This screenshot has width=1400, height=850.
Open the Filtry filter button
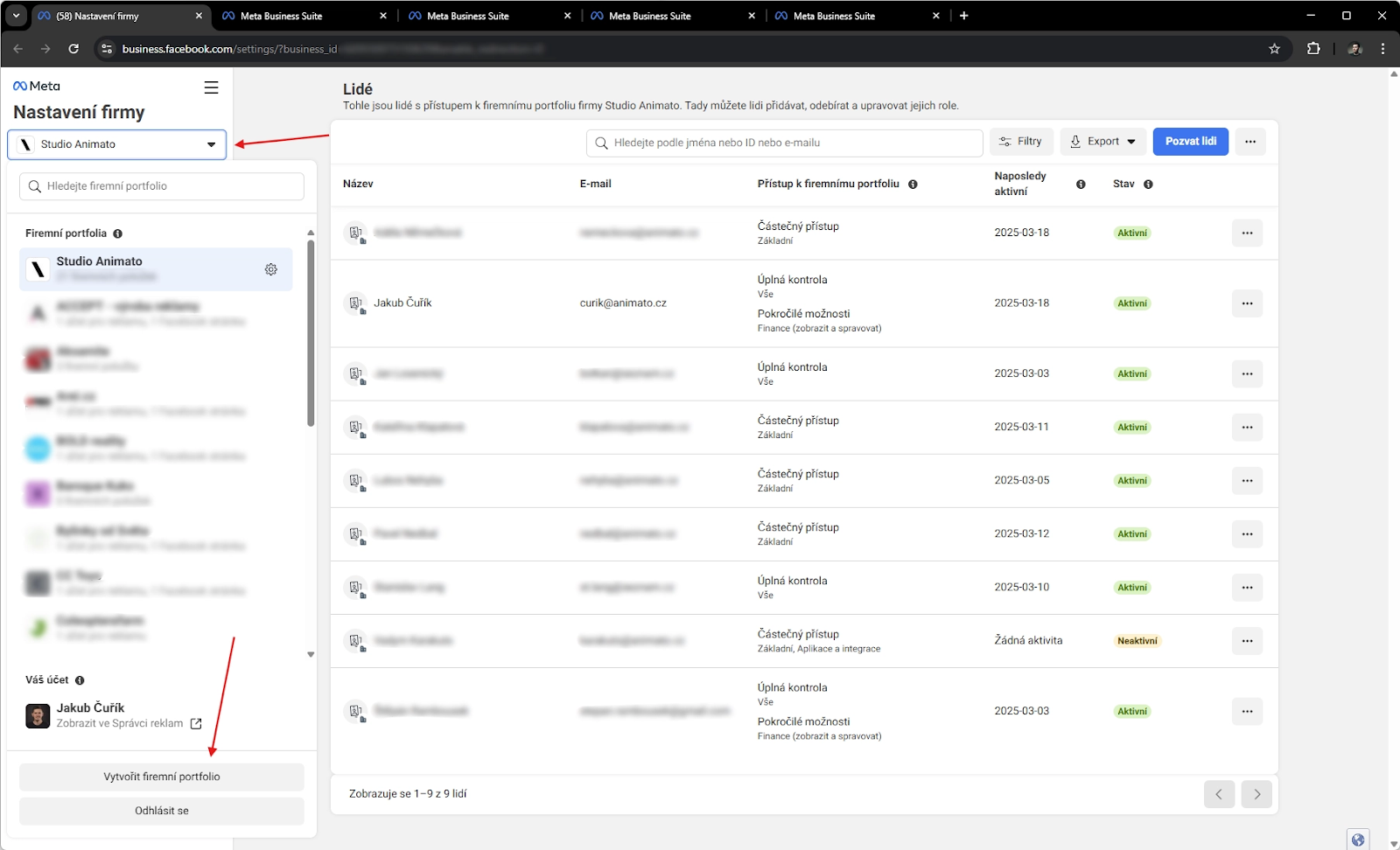coord(1021,142)
